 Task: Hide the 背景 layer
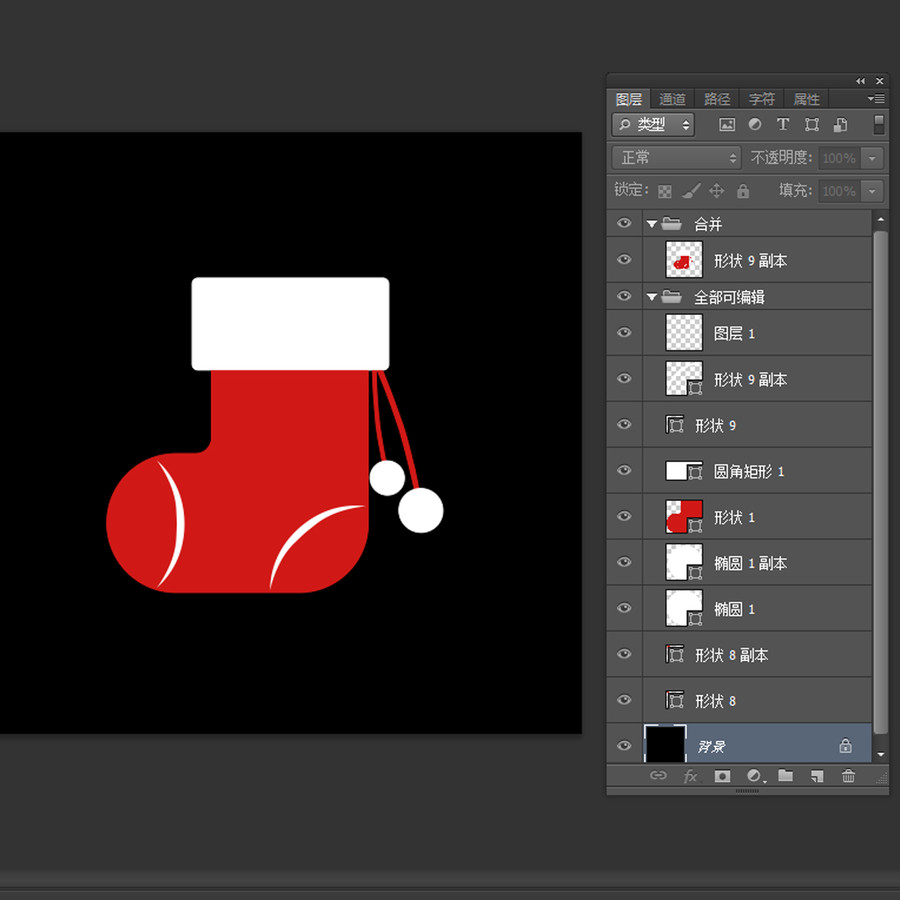[624, 746]
